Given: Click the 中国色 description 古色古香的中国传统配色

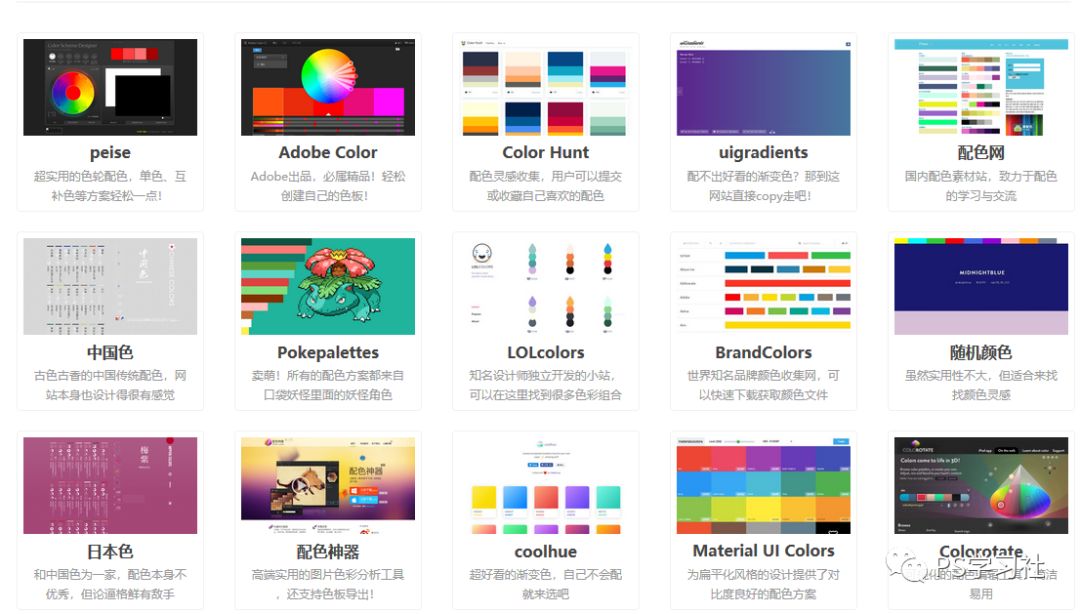Looking at the screenshot, I should [x=110, y=385].
